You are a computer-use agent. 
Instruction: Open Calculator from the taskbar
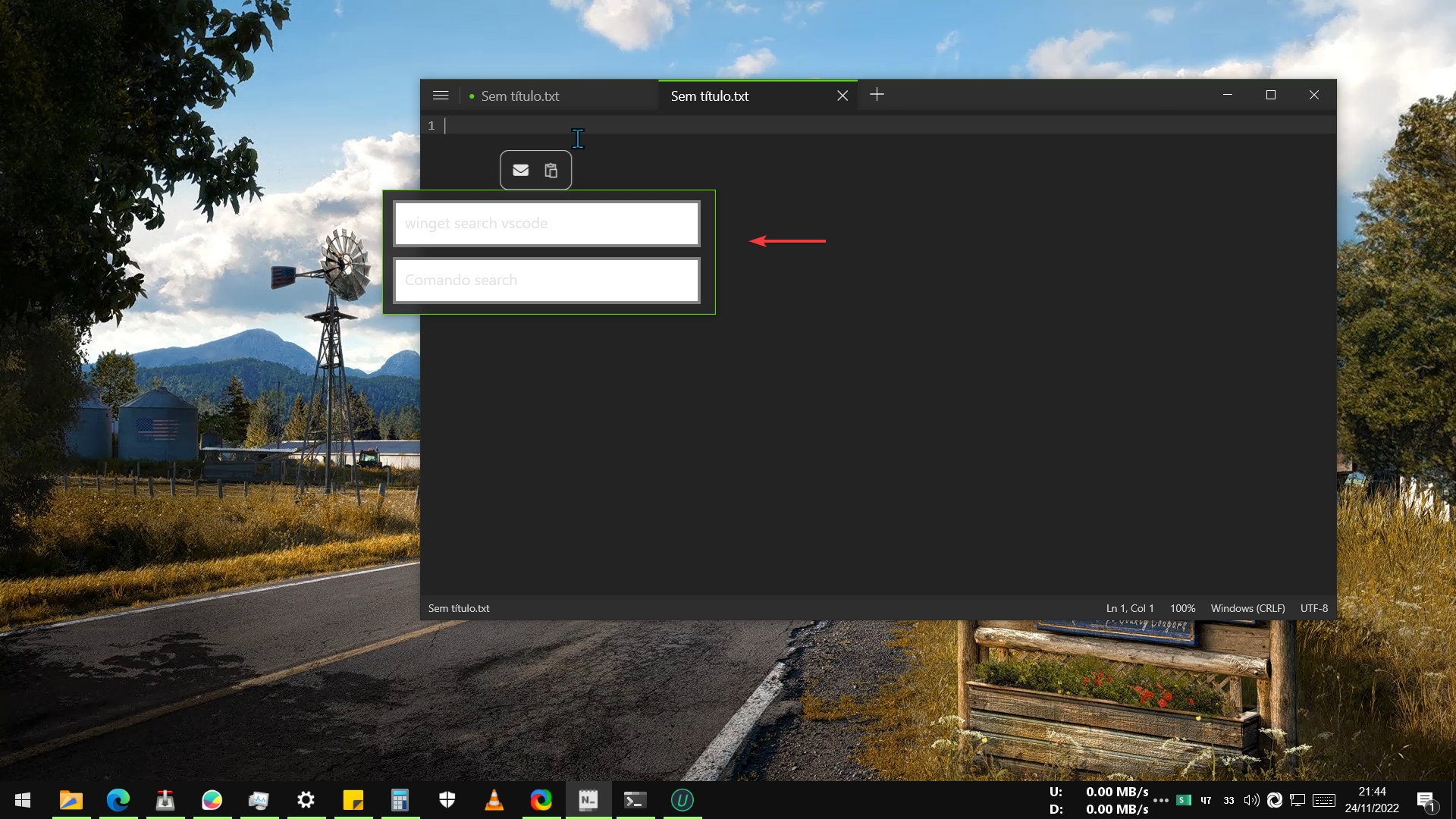pyautogui.click(x=400, y=800)
